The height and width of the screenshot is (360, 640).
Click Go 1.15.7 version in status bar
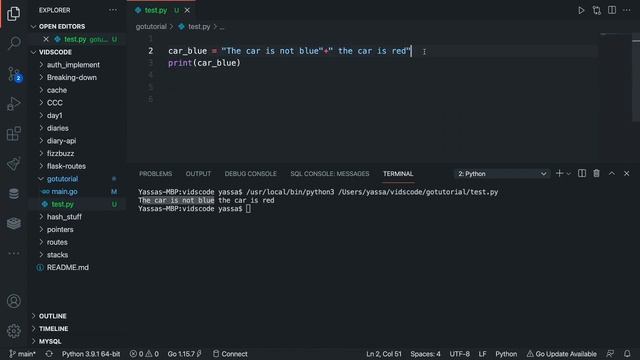(185, 354)
